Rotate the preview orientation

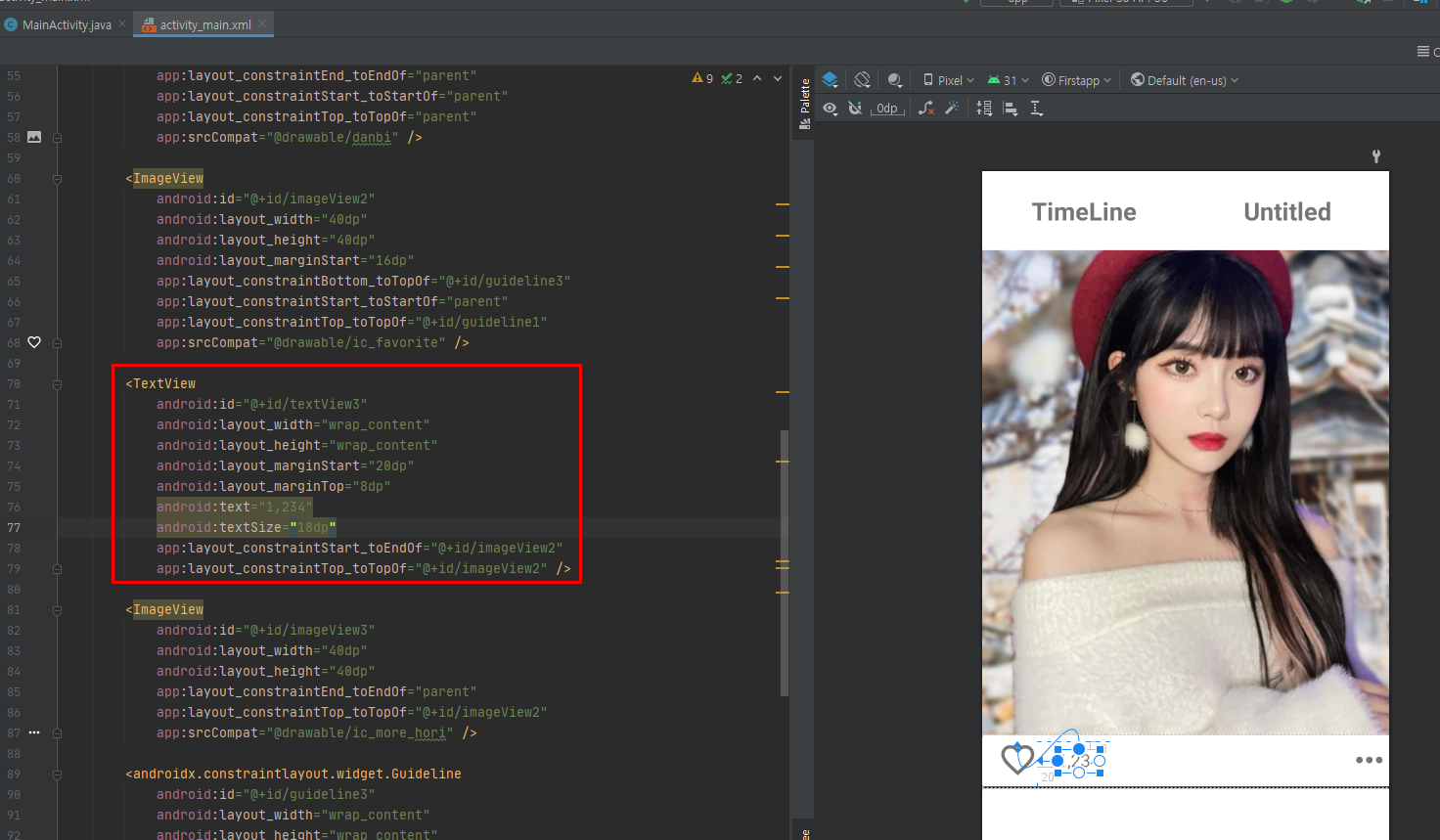tap(862, 80)
